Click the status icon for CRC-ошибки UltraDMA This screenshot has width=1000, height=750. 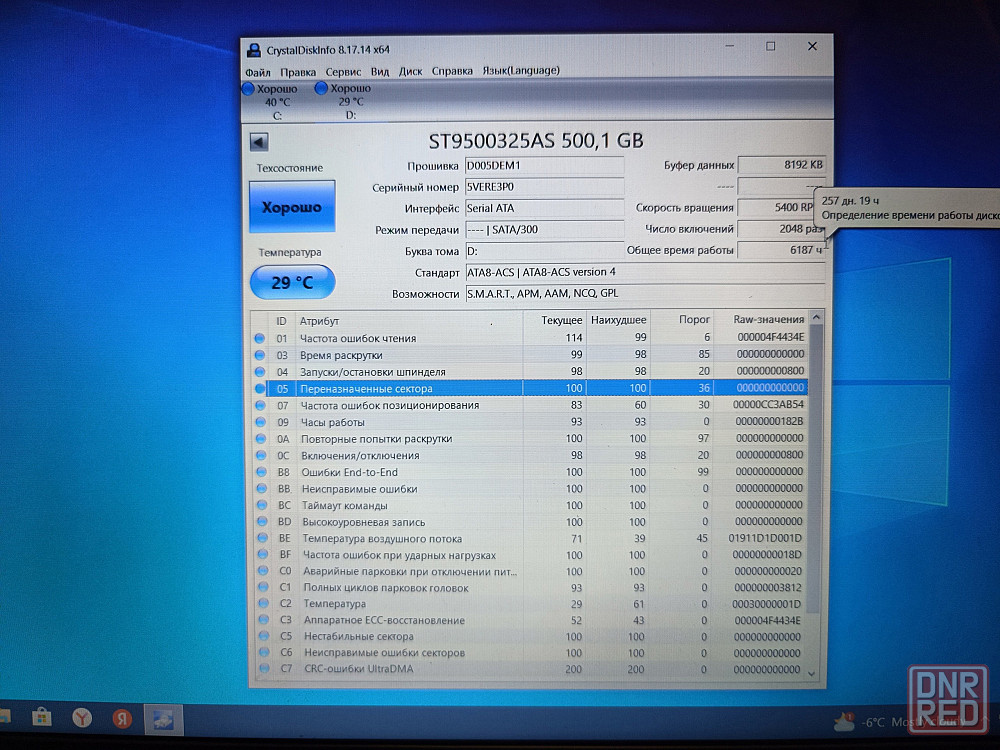(x=264, y=668)
